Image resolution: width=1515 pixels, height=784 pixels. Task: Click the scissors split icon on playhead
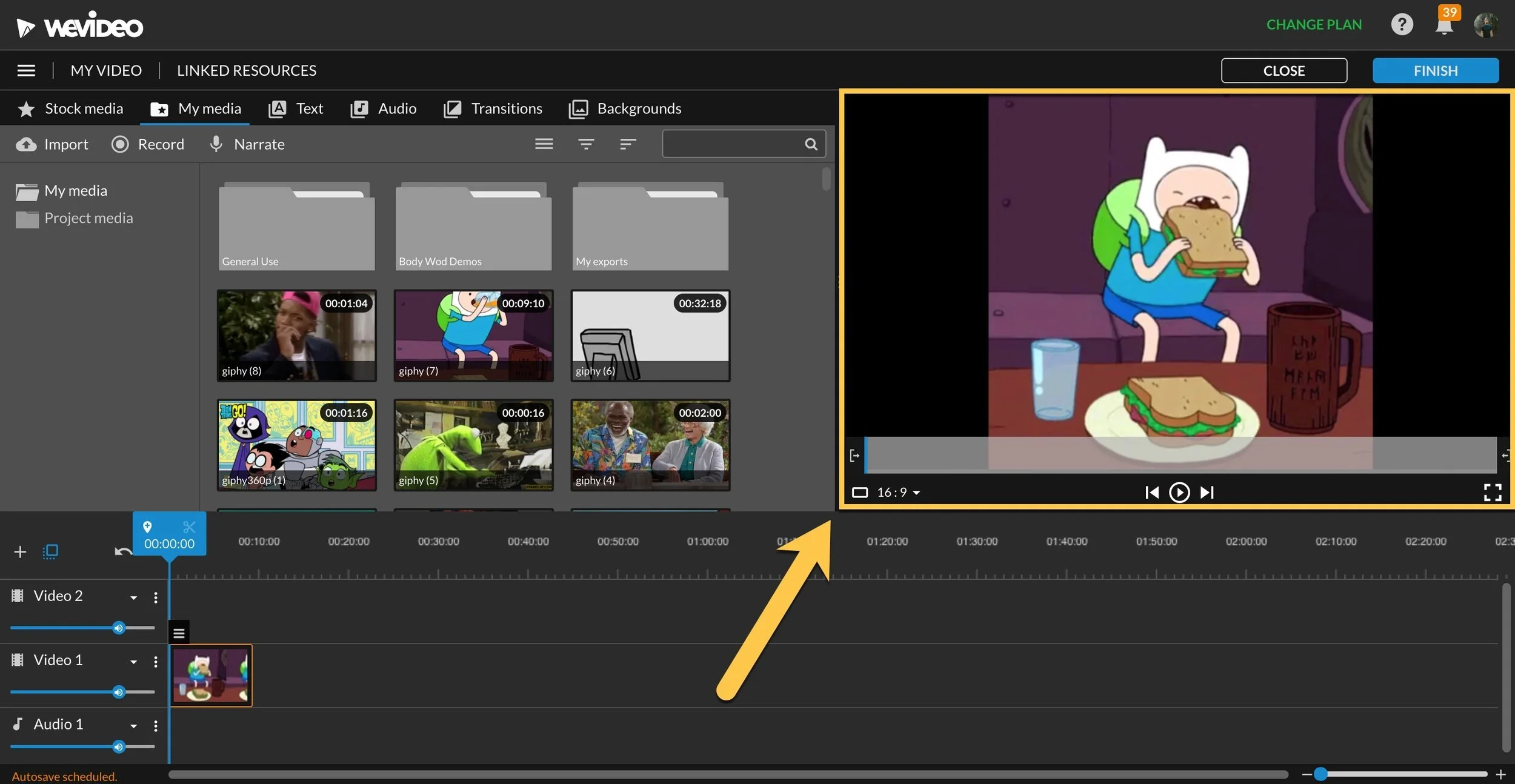coord(189,527)
